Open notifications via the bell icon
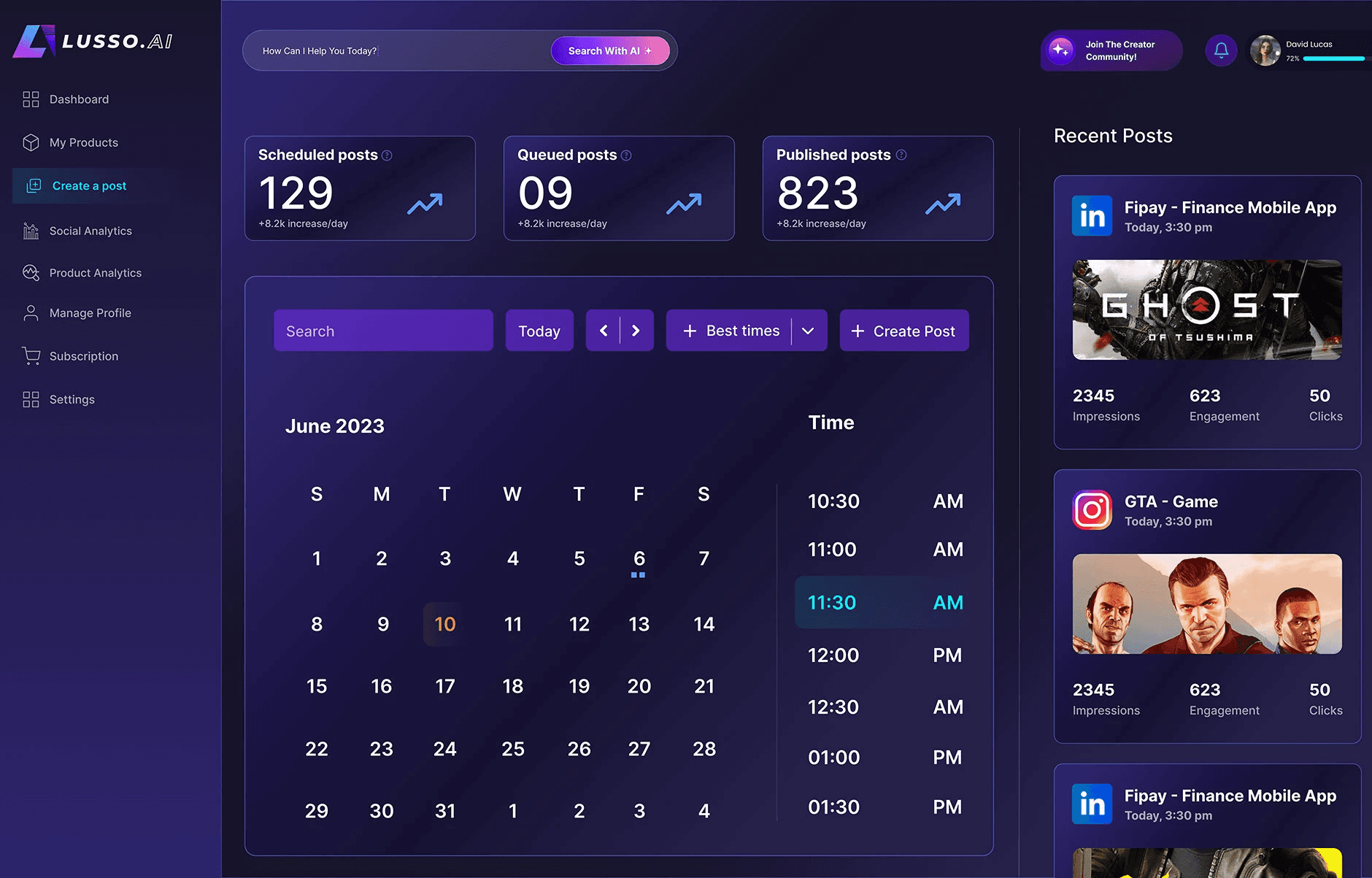Screen dimensions: 1372x878 1221,50
